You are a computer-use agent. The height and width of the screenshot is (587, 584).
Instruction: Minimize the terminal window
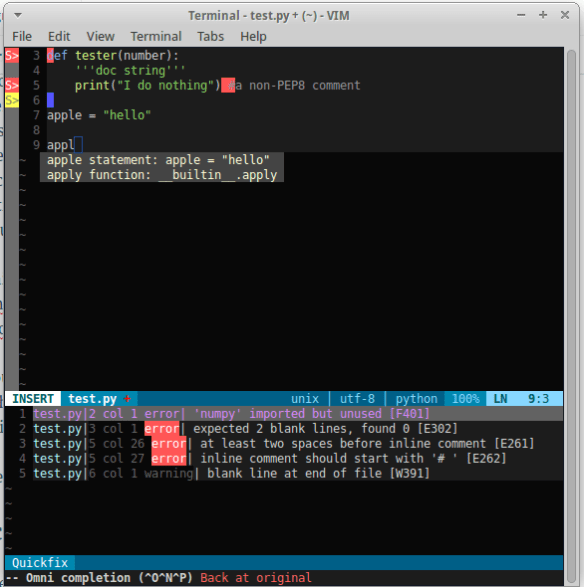click(521, 15)
